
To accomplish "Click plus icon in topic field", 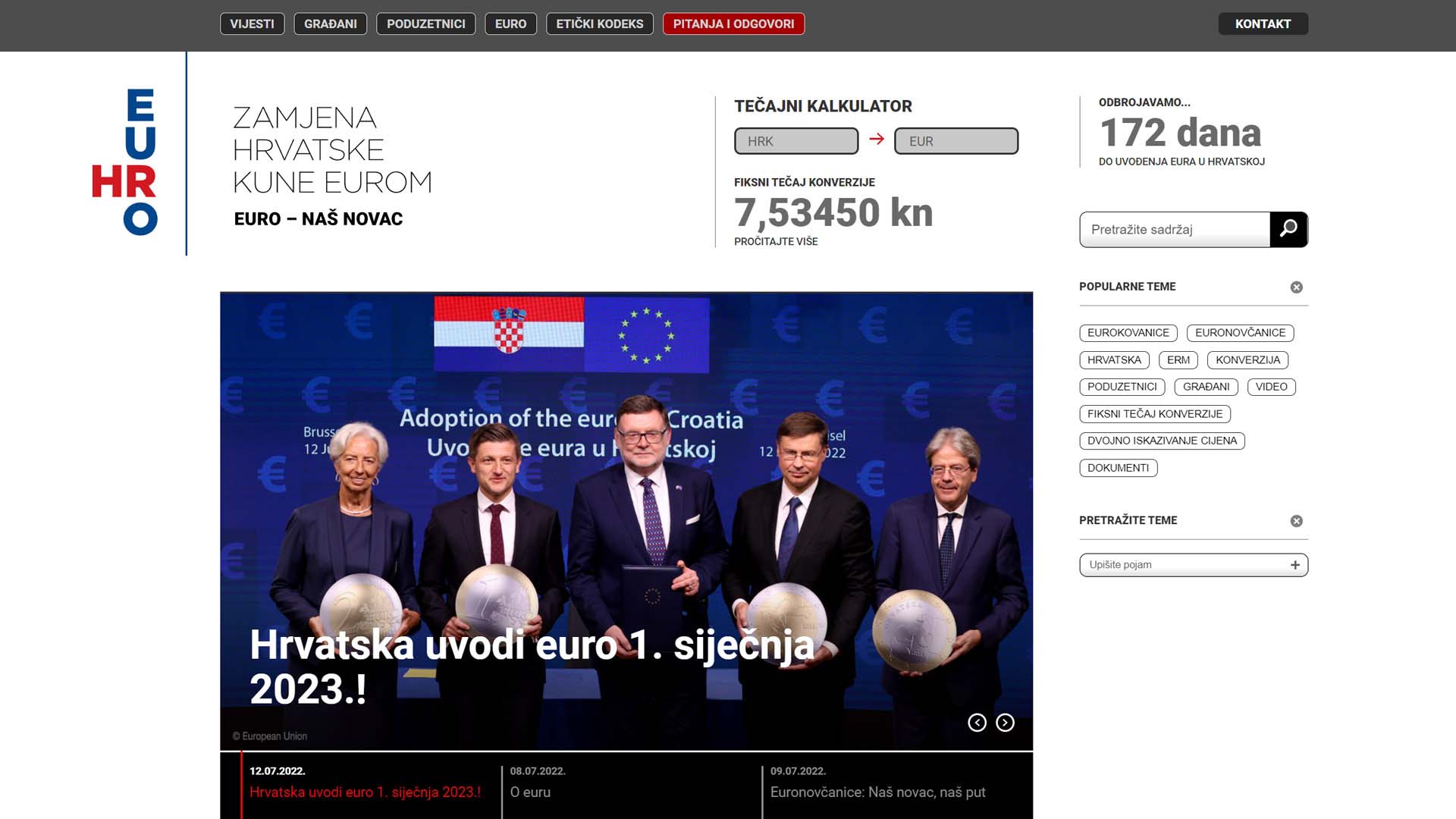I will tap(1294, 565).
